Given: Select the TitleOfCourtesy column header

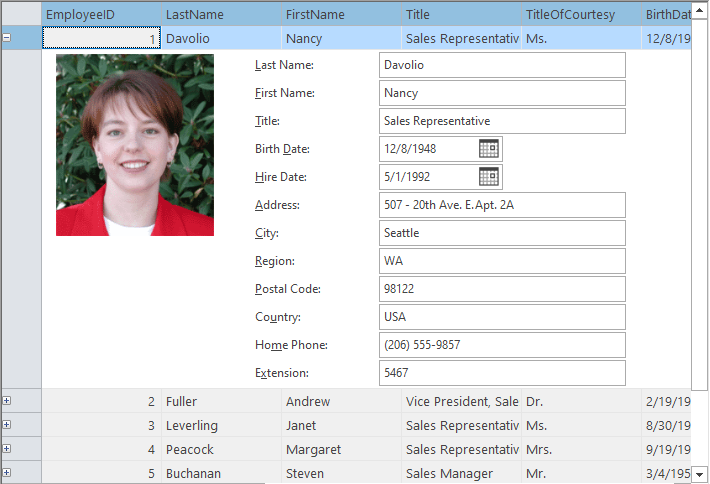Looking at the screenshot, I should point(580,14).
